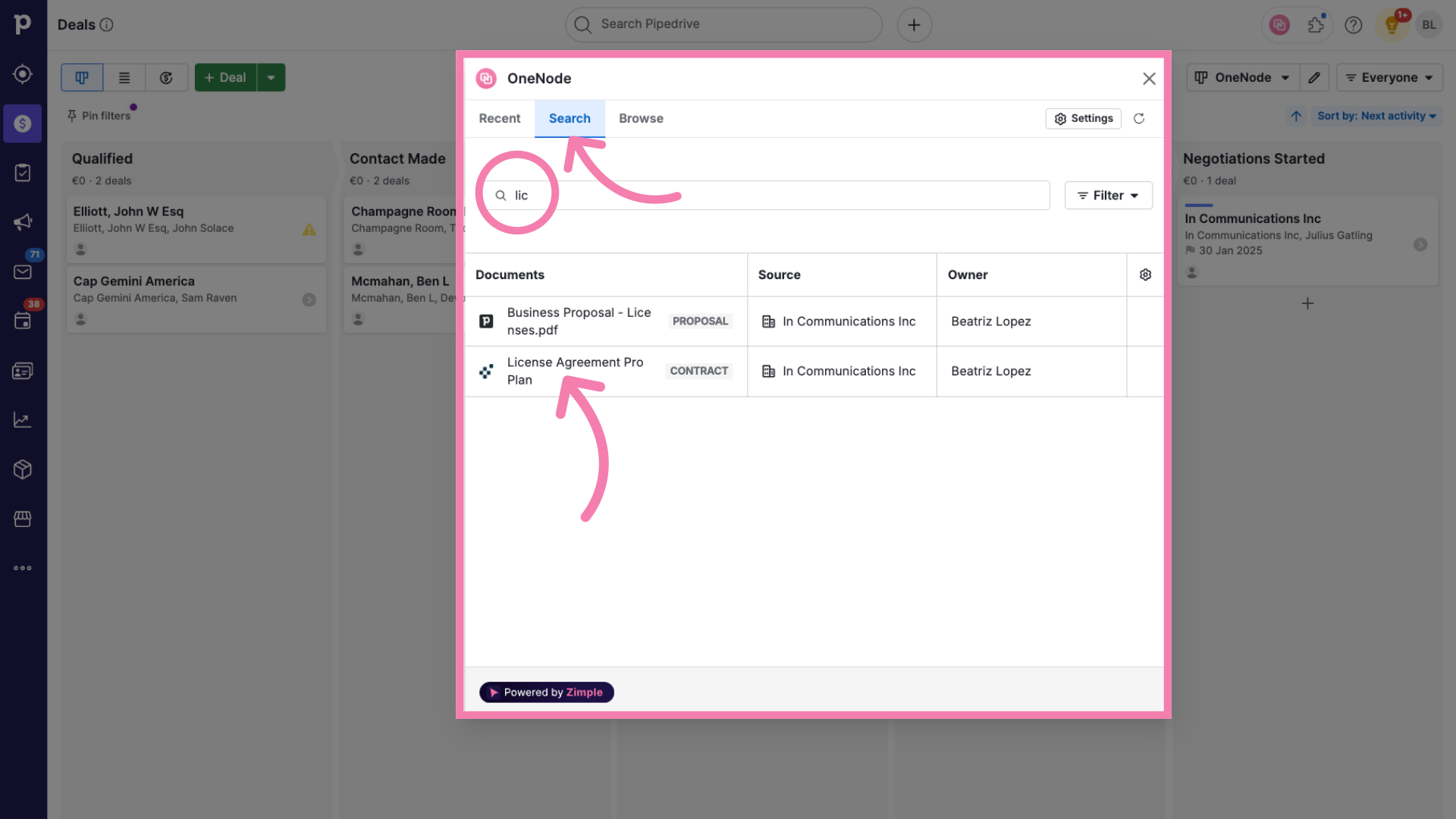Image resolution: width=1456 pixels, height=819 pixels.
Task: Open the Everyone owner filter dropdown
Action: 1389,77
